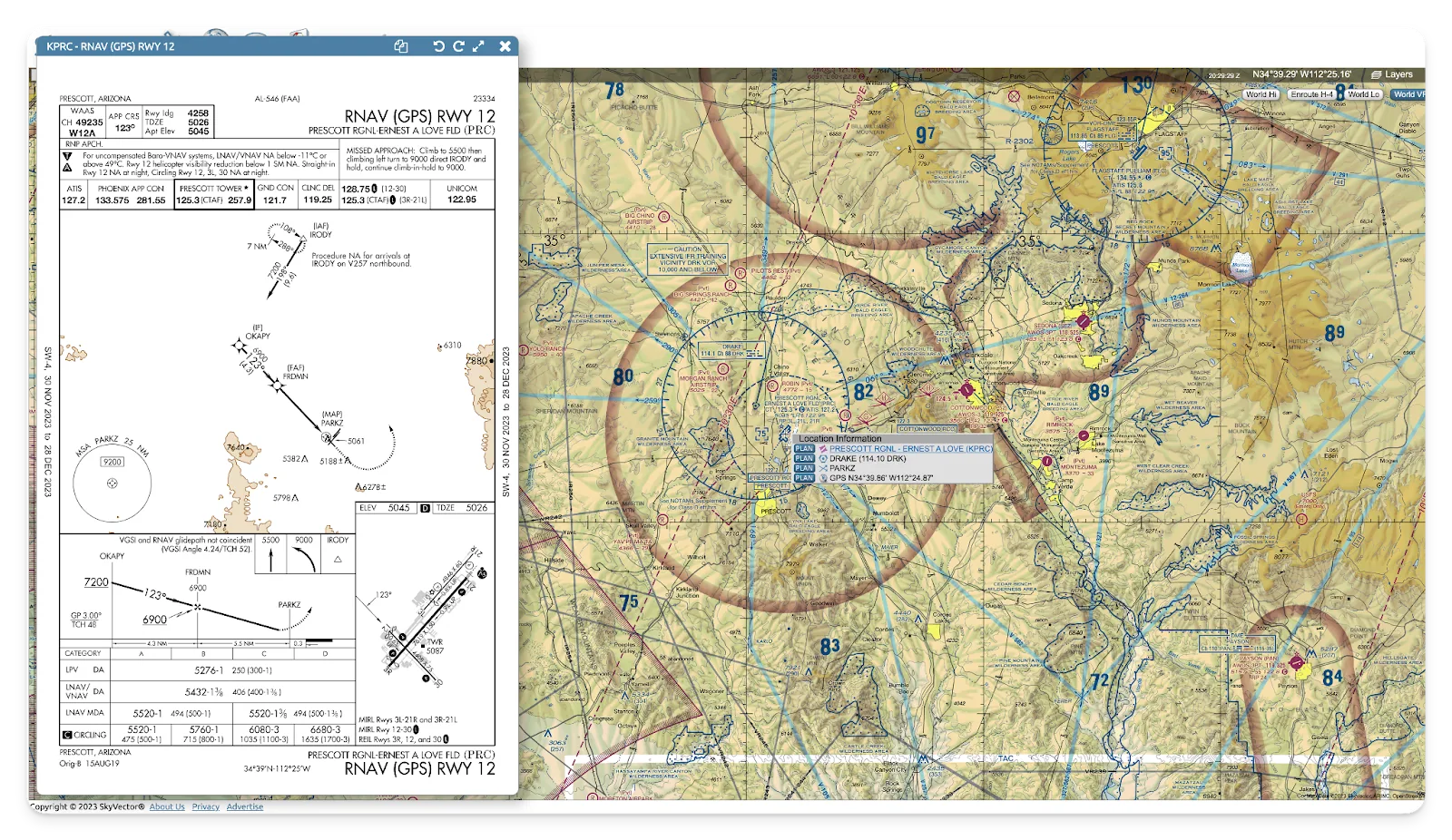This screenshot has width=1452, height=840.
Task: Open the Privacy link
Action: [x=205, y=806]
